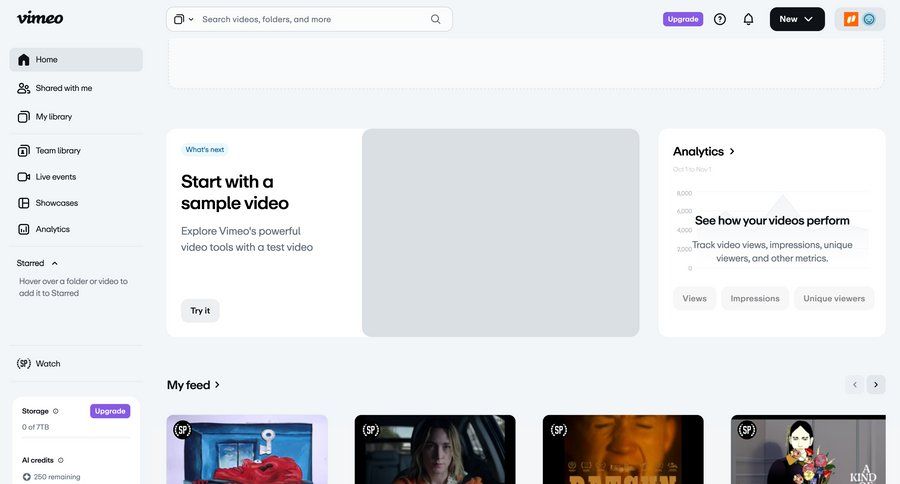The image size is (900, 484).
Task: Click the Watch SP badge icon
Action: tap(24, 363)
